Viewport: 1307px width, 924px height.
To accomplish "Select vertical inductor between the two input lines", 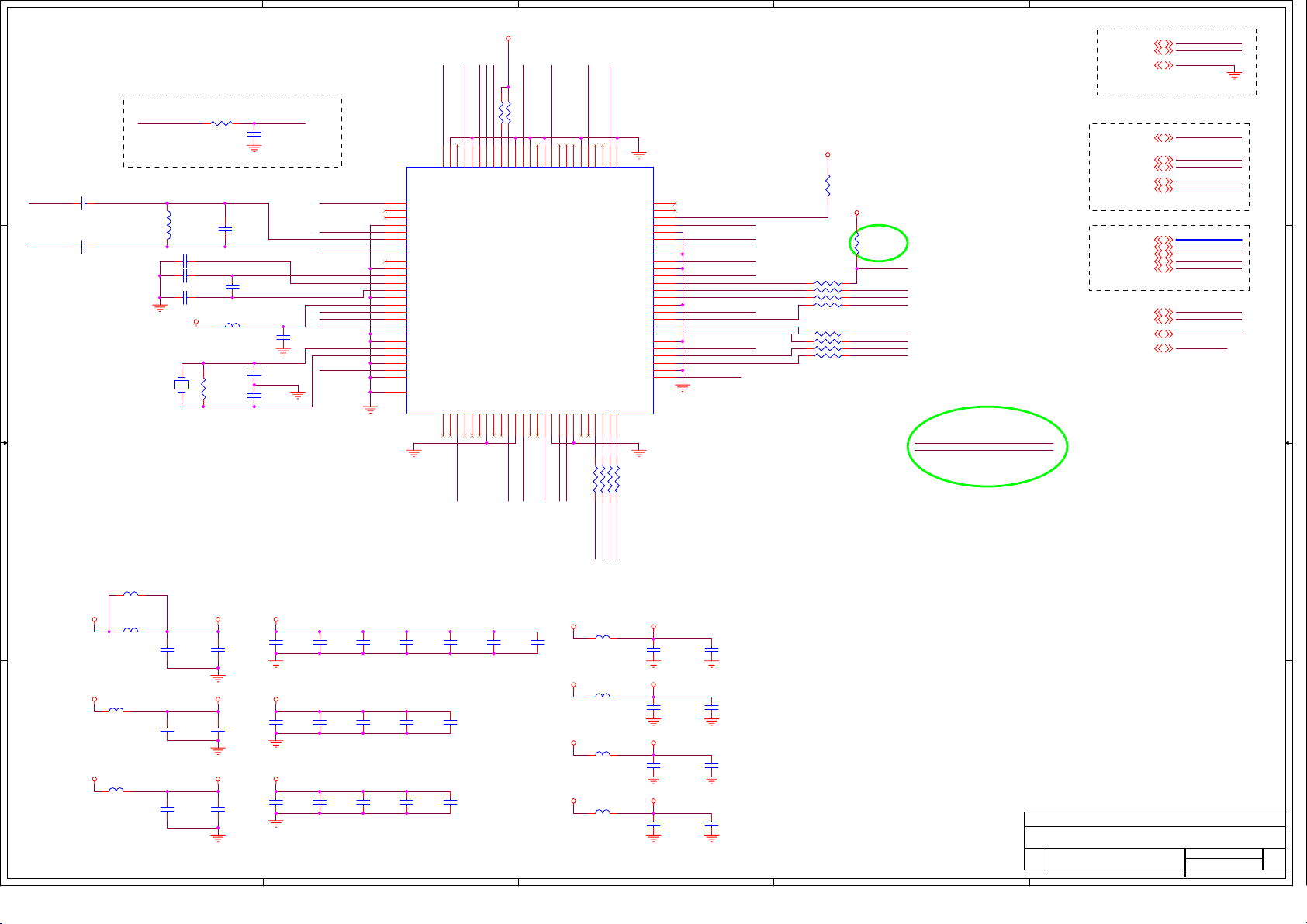I will tap(167, 225).
